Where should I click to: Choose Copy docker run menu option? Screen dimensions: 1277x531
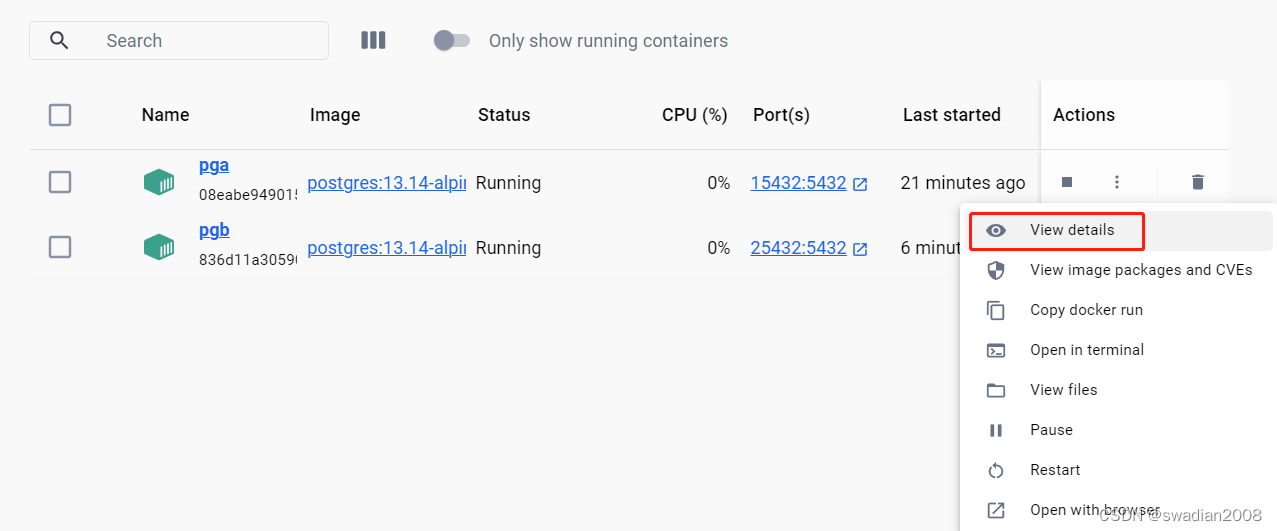coord(1086,310)
